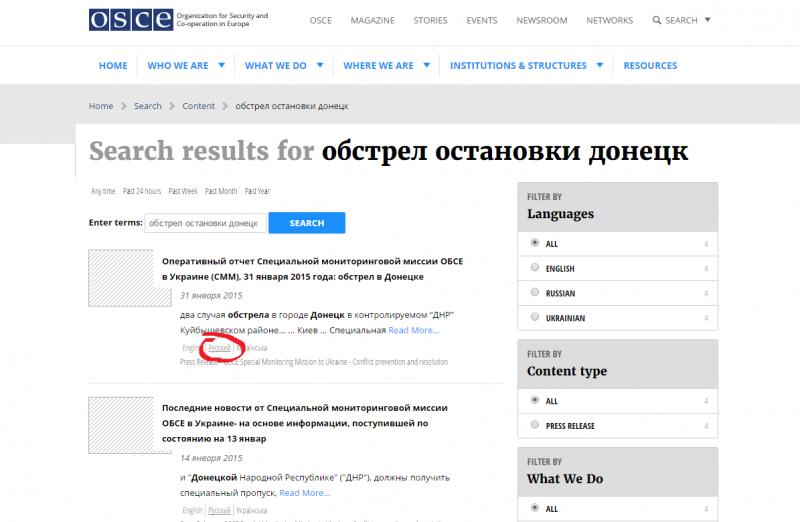Filter results by Past Year
This screenshot has height=522, width=800.
point(257,191)
